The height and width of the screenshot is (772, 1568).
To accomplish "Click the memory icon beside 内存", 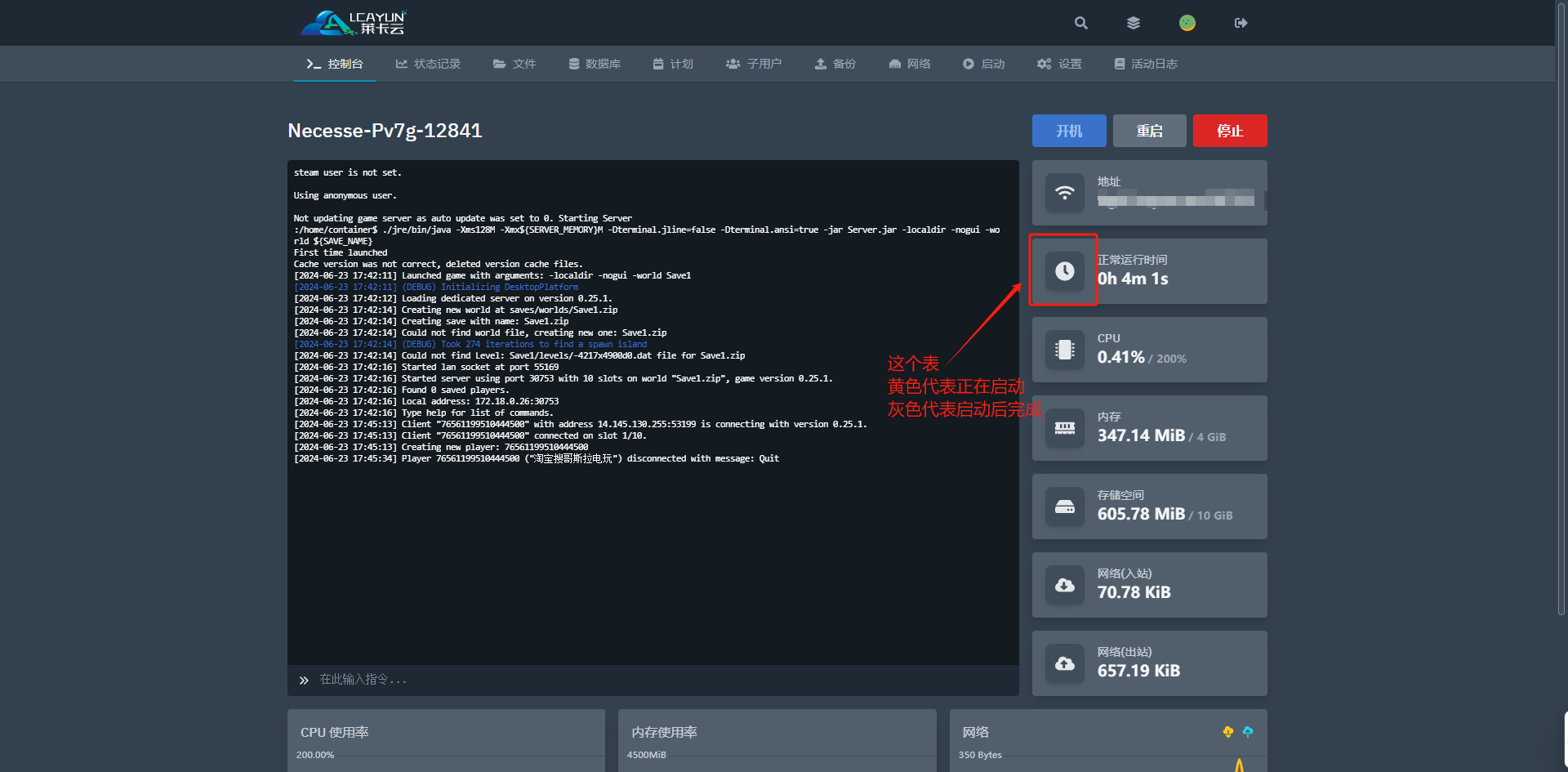I will (1065, 428).
